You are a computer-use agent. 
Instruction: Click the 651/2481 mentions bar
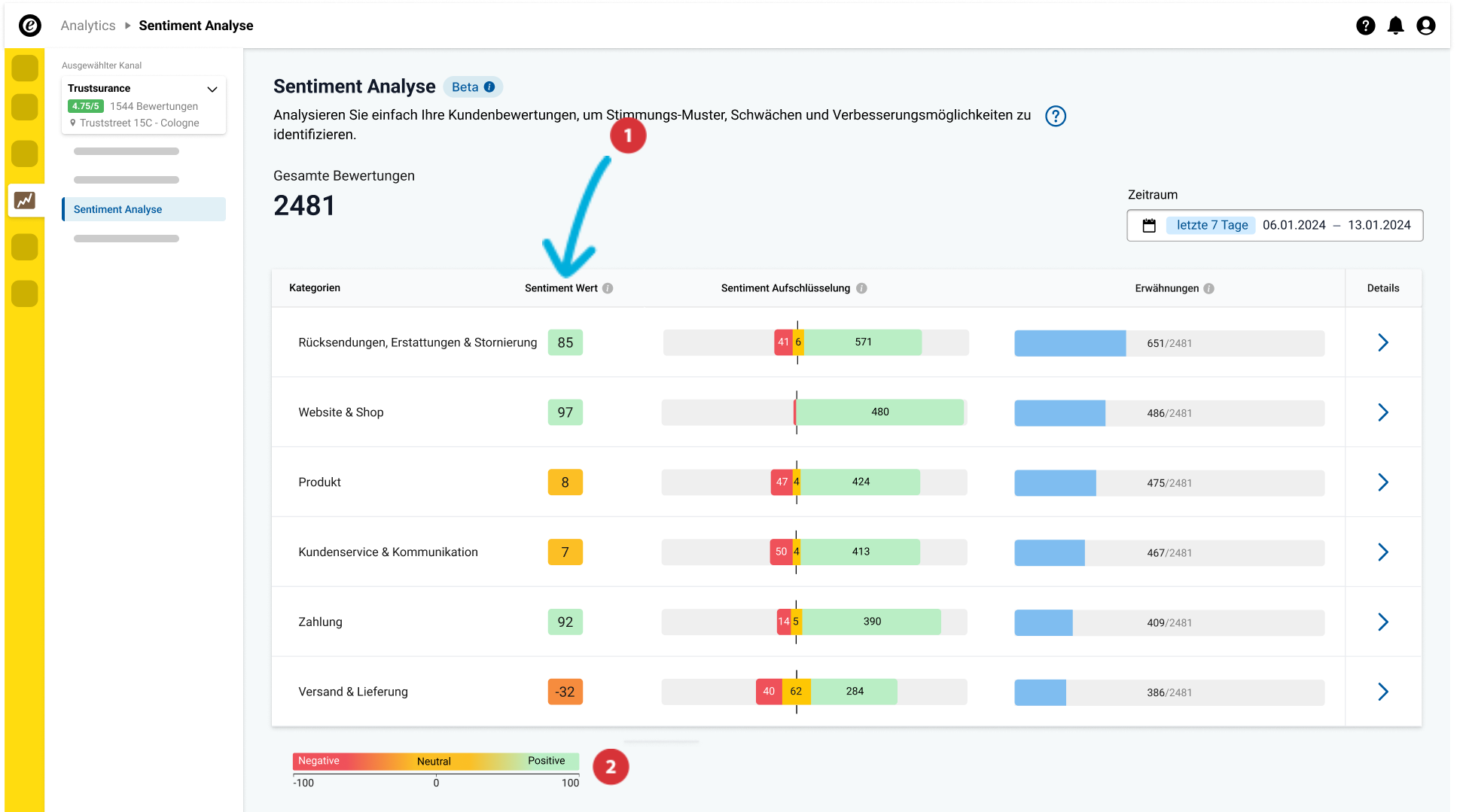[x=1169, y=343]
